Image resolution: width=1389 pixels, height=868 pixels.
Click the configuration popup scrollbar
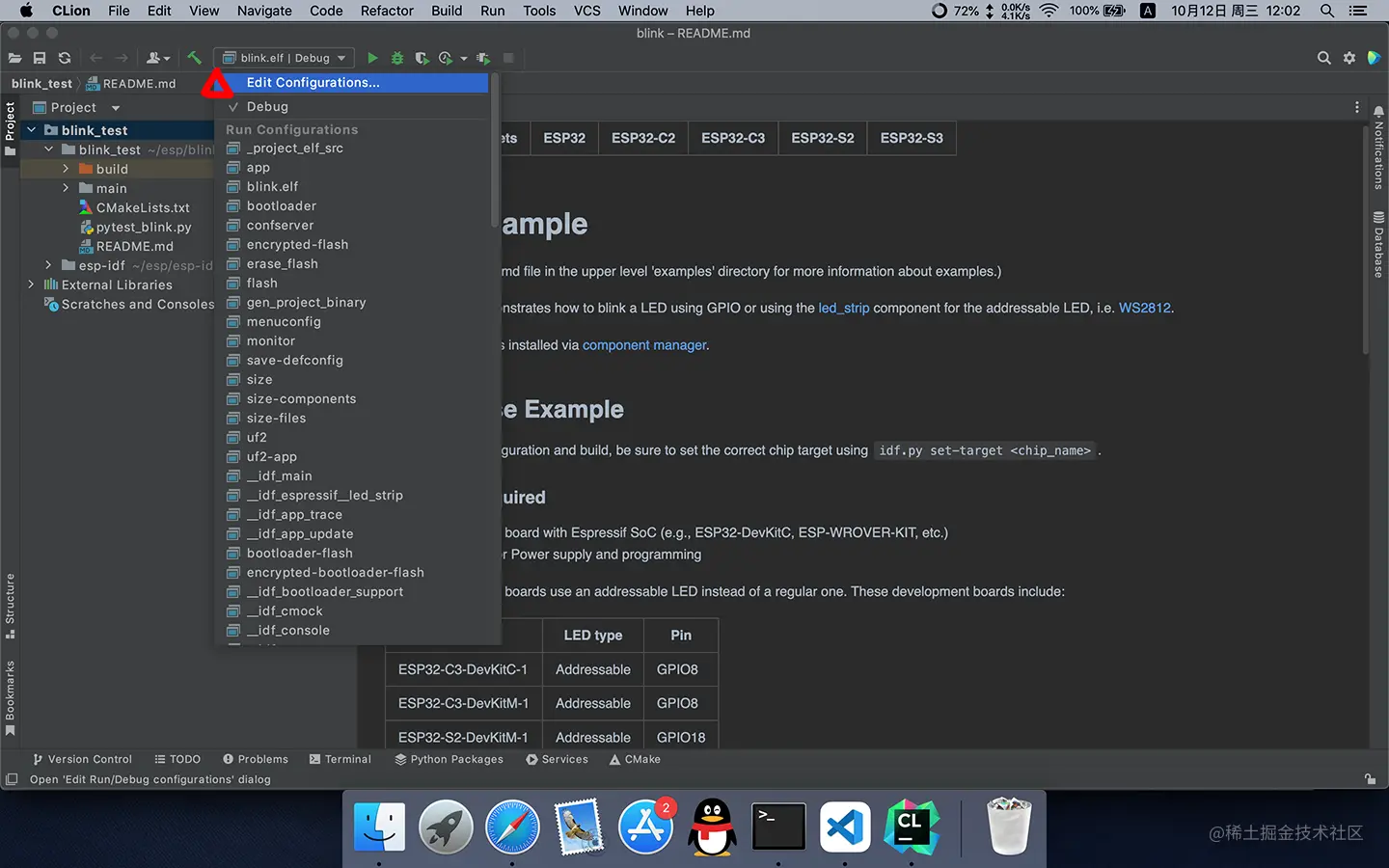495,150
